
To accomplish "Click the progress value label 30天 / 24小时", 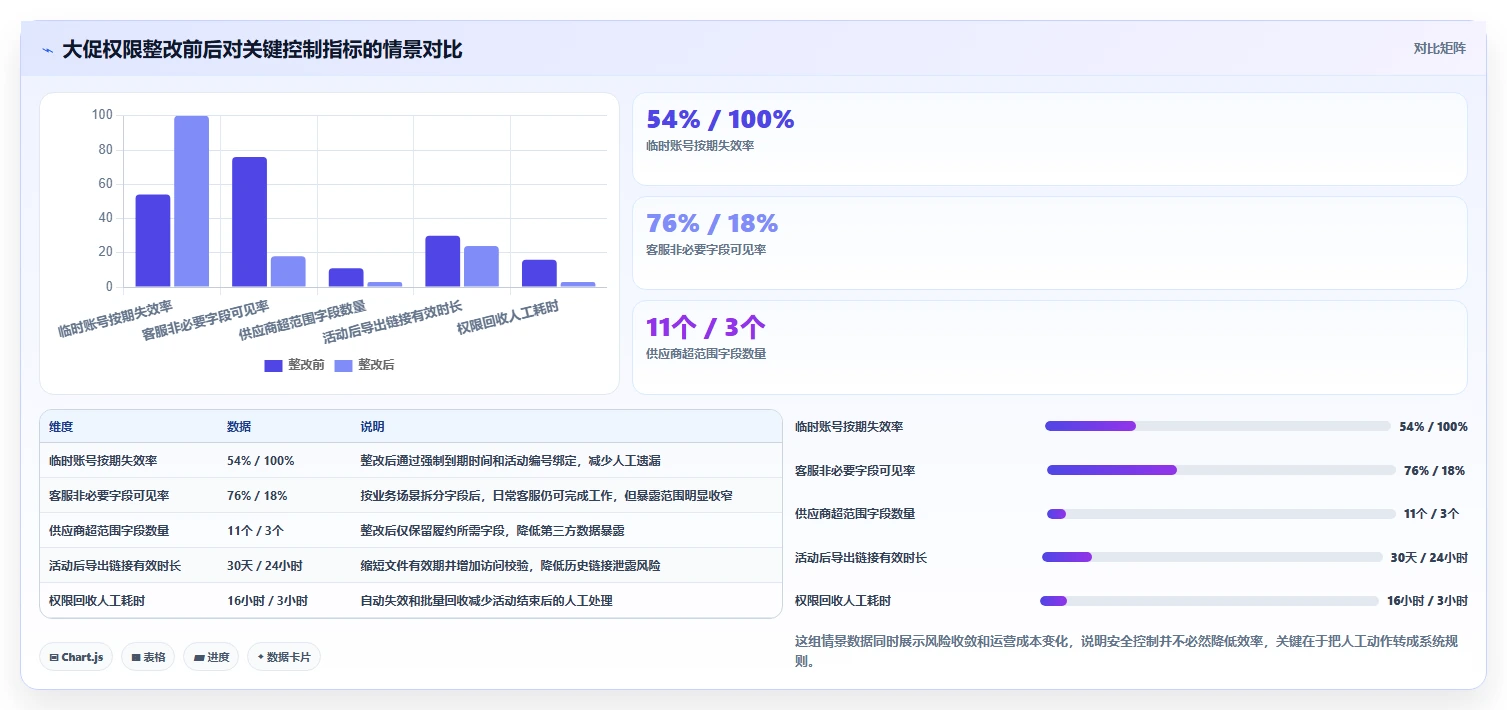I will point(1429,557).
